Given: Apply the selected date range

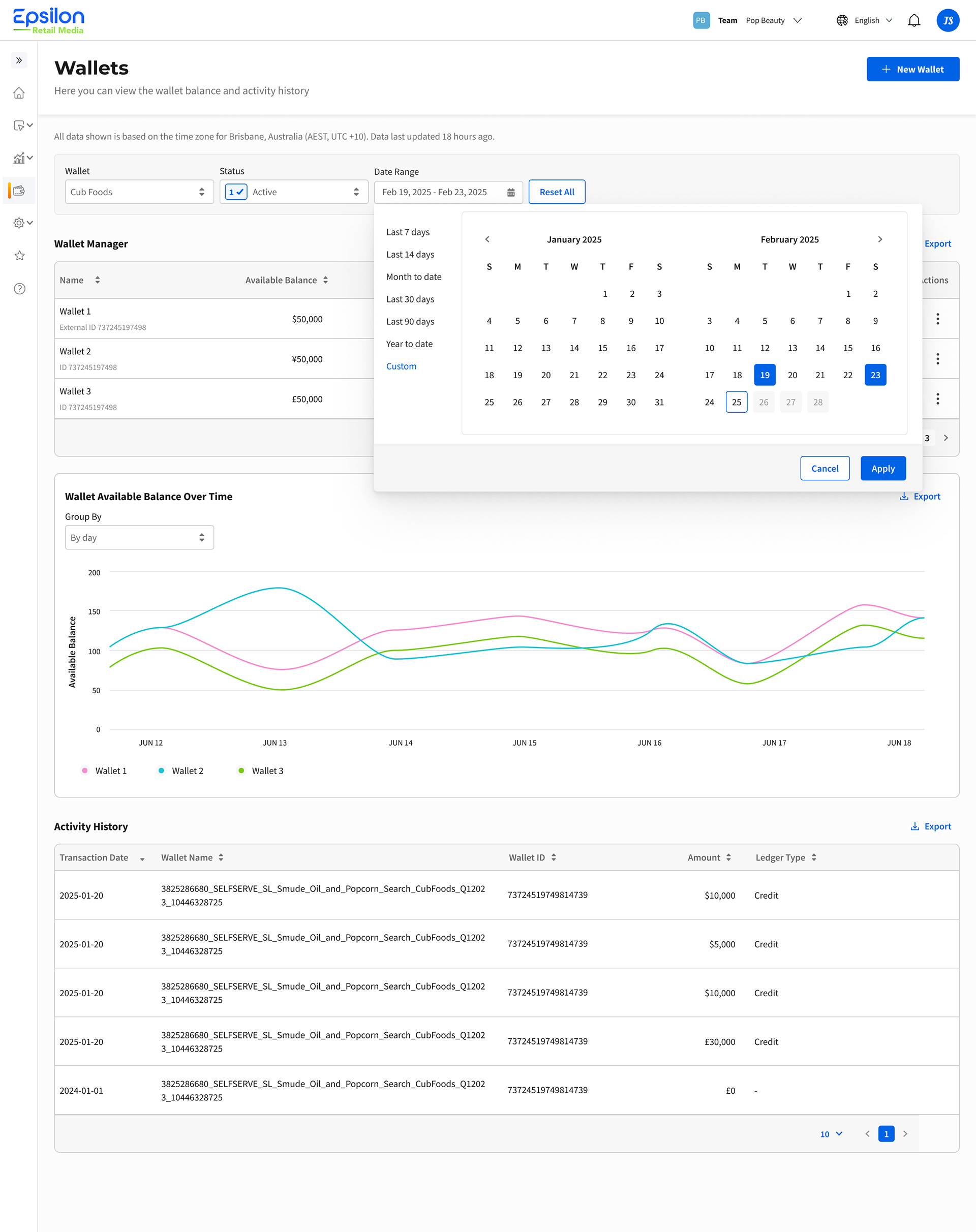Looking at the screenshot, I should (x=883, y=468).
